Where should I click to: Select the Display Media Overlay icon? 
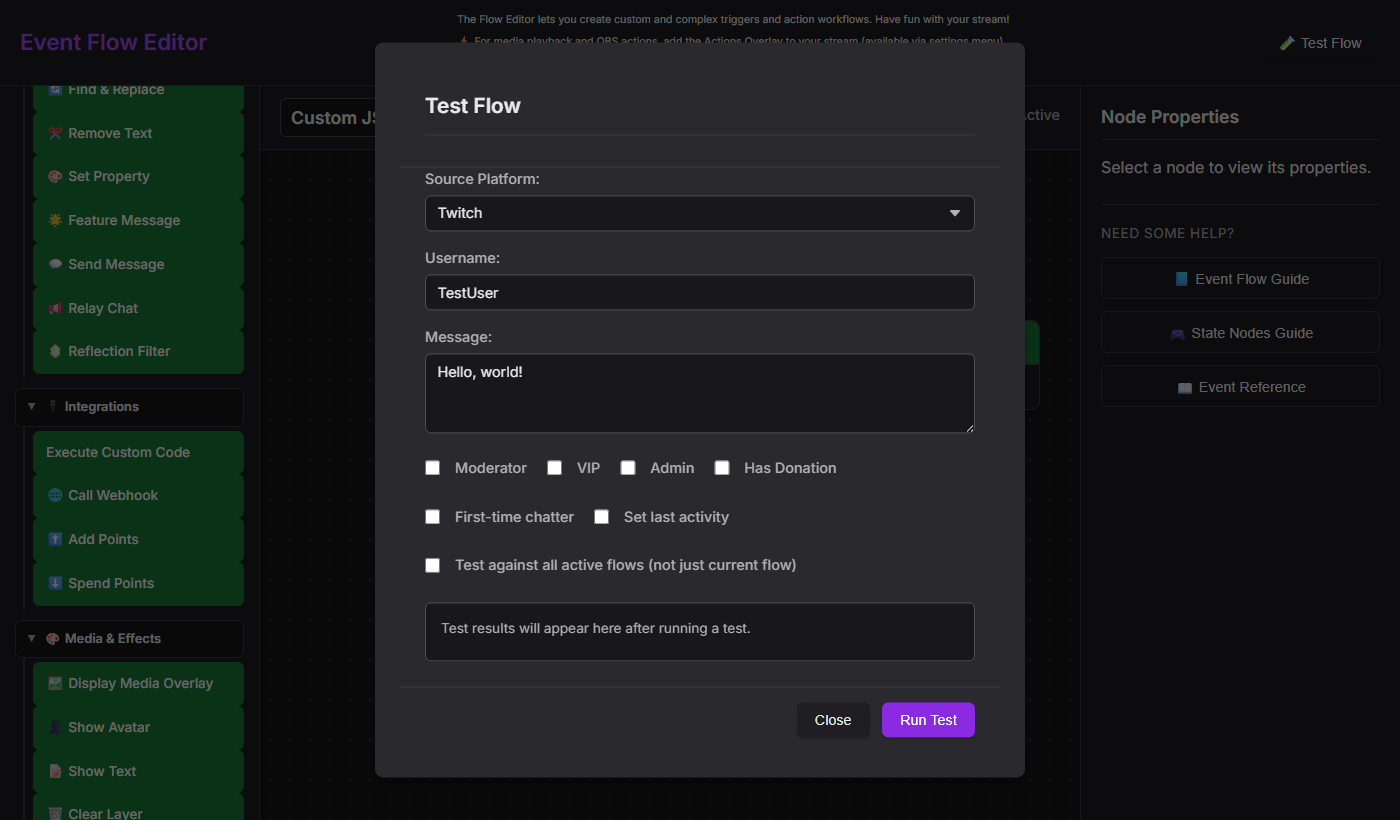55,683
